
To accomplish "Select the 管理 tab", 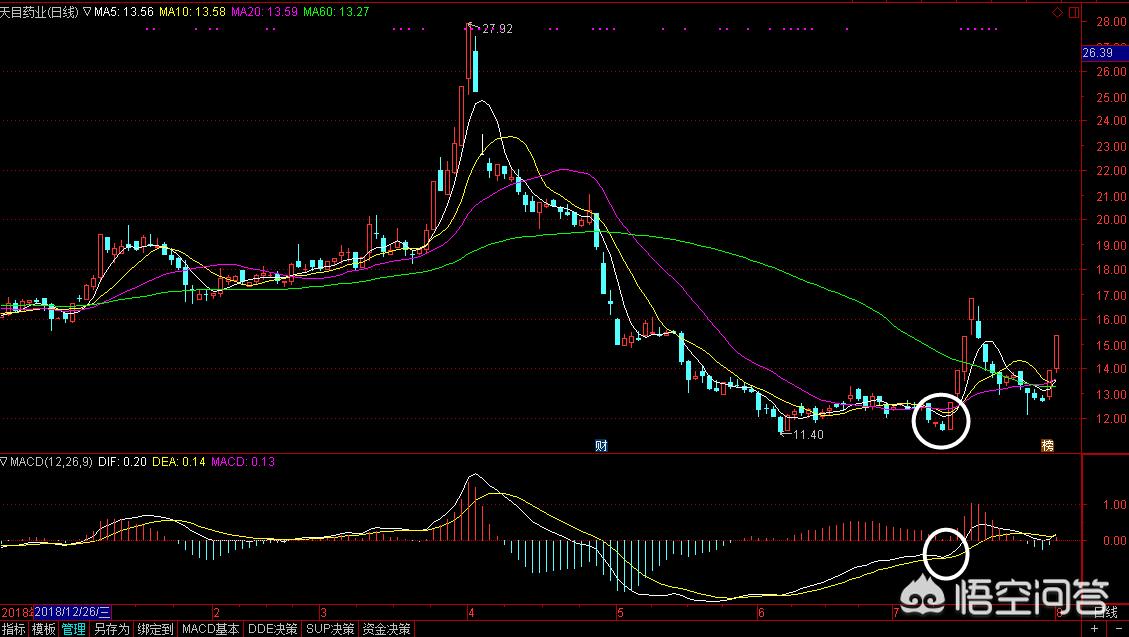I will pos(74,629).
